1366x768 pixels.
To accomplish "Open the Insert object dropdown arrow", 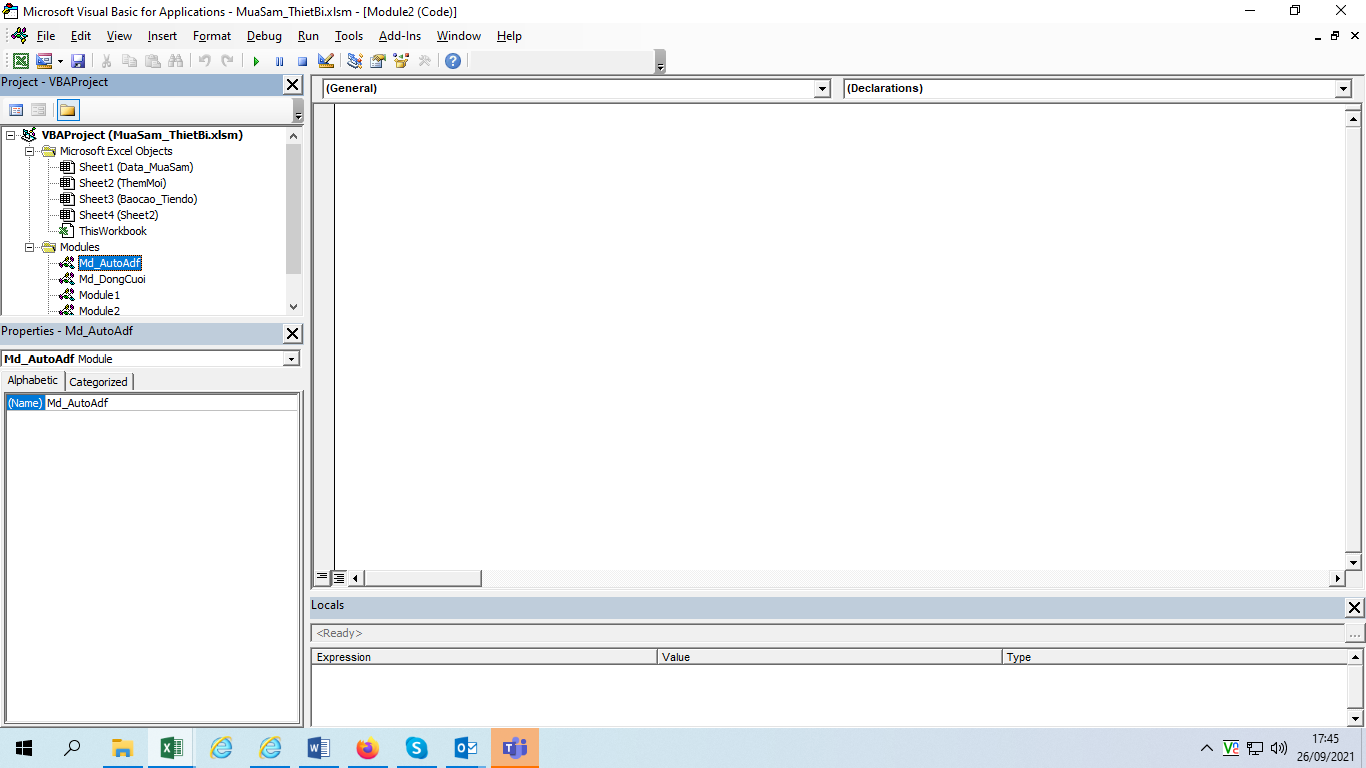I will pyautogui.click(x=60, y=61).
